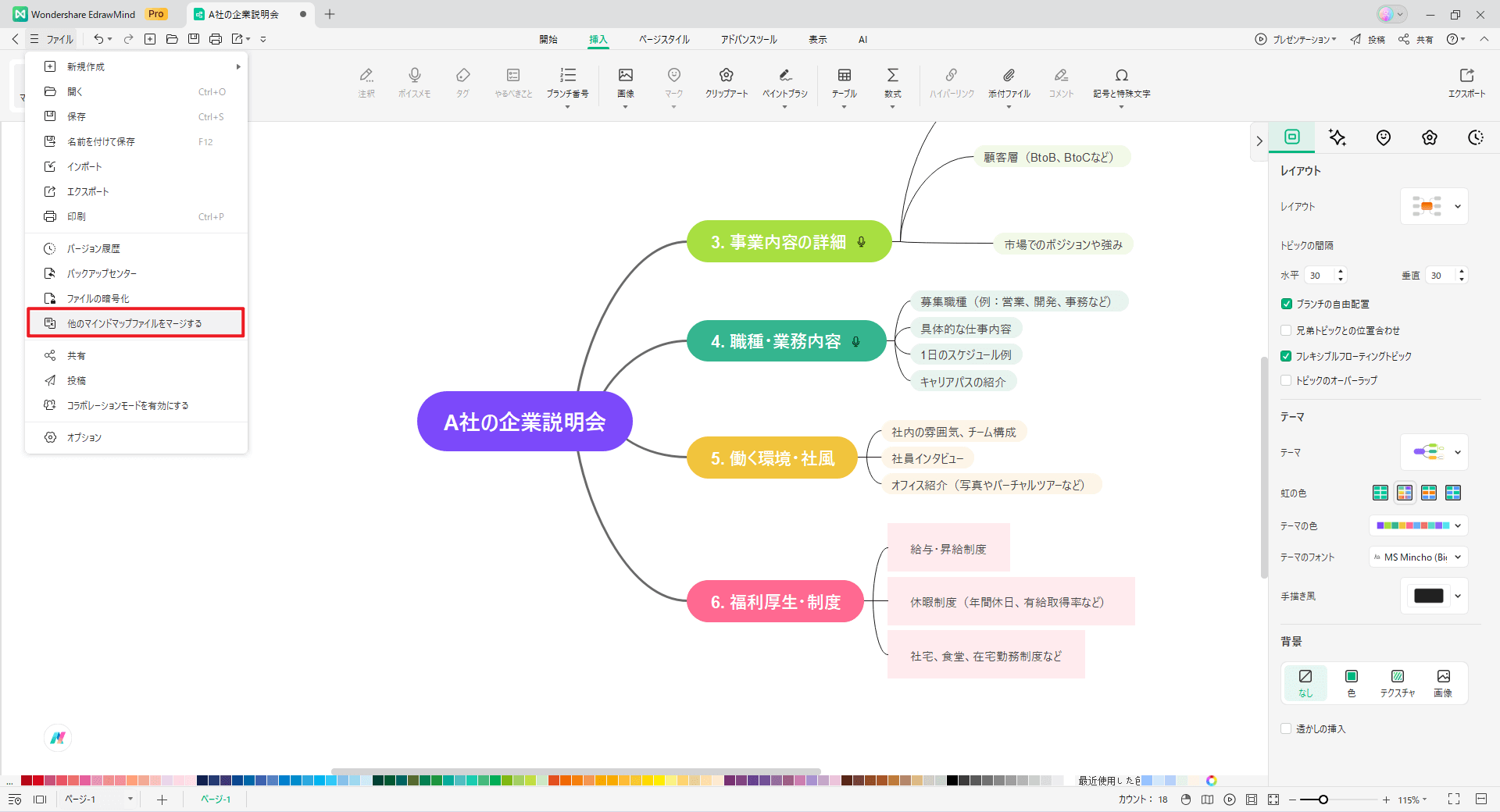The image size is (1500, 812).
Task: Open the ファイル menu button
Action: [52, 39]
